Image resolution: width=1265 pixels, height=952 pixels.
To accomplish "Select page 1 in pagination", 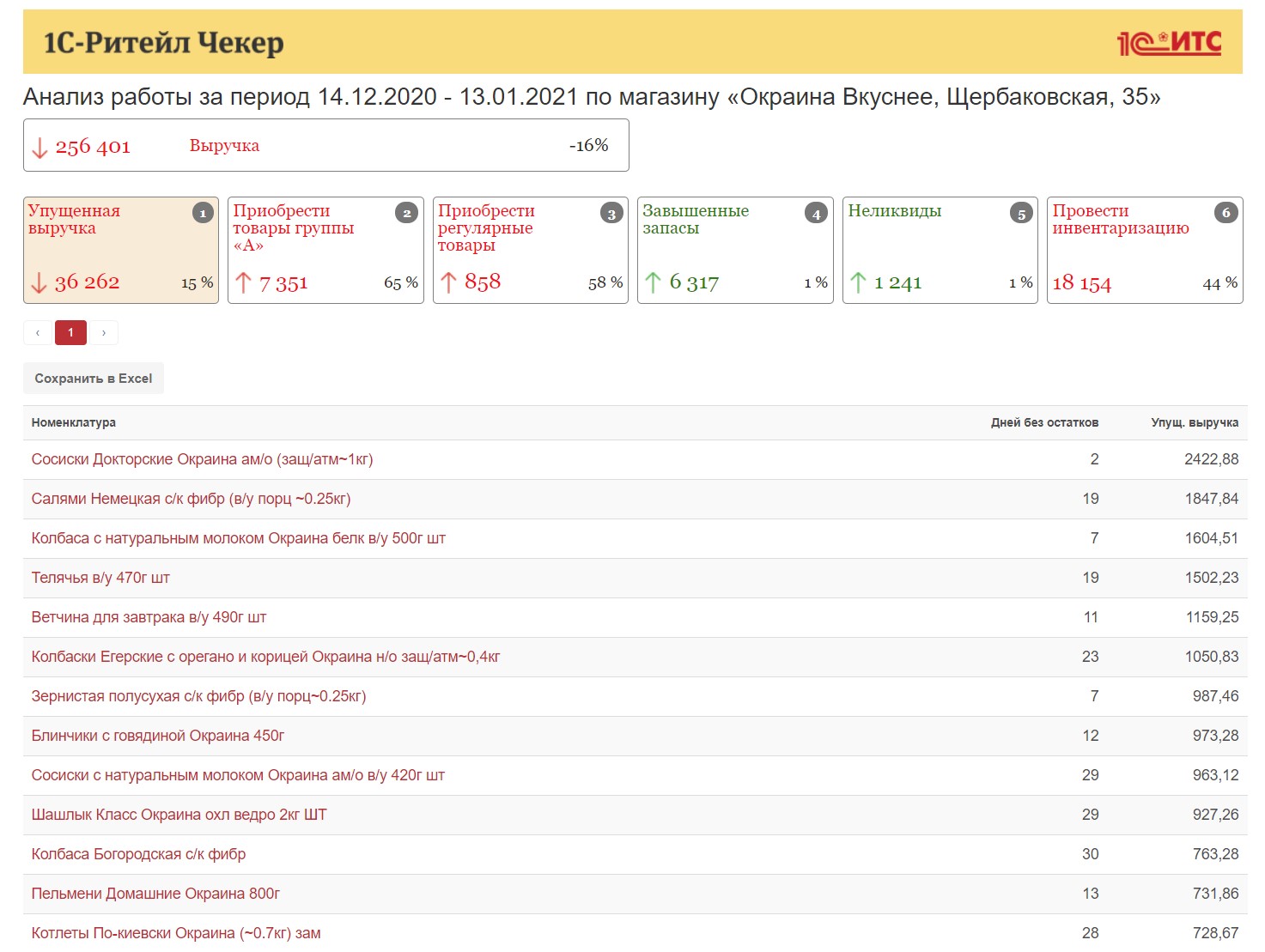I will (70, 332).
